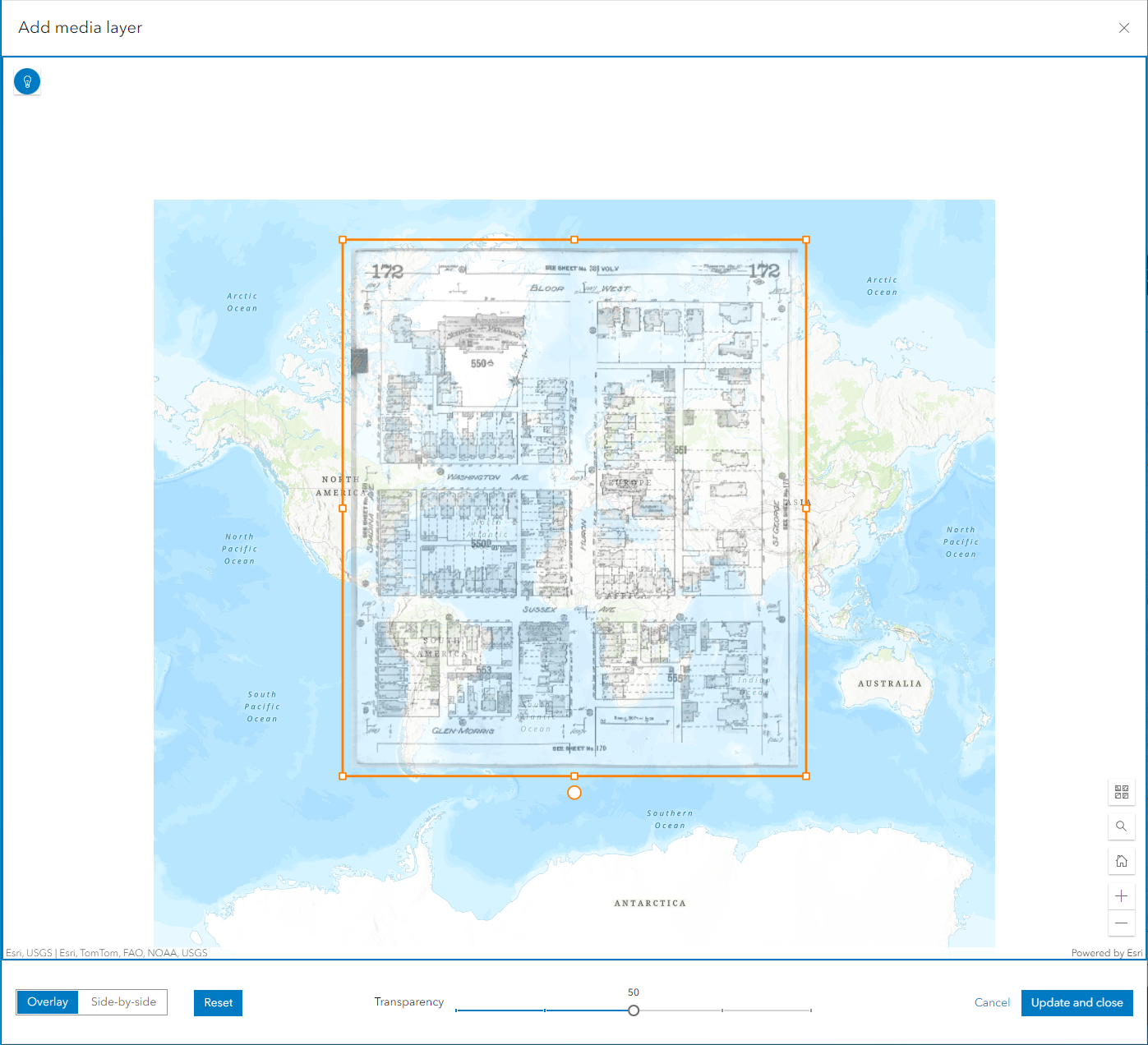The width and height of the screenshot is (1148, 1045).
Task: Click the top-left corner resize handle
Action: click(x=343, y=240)
